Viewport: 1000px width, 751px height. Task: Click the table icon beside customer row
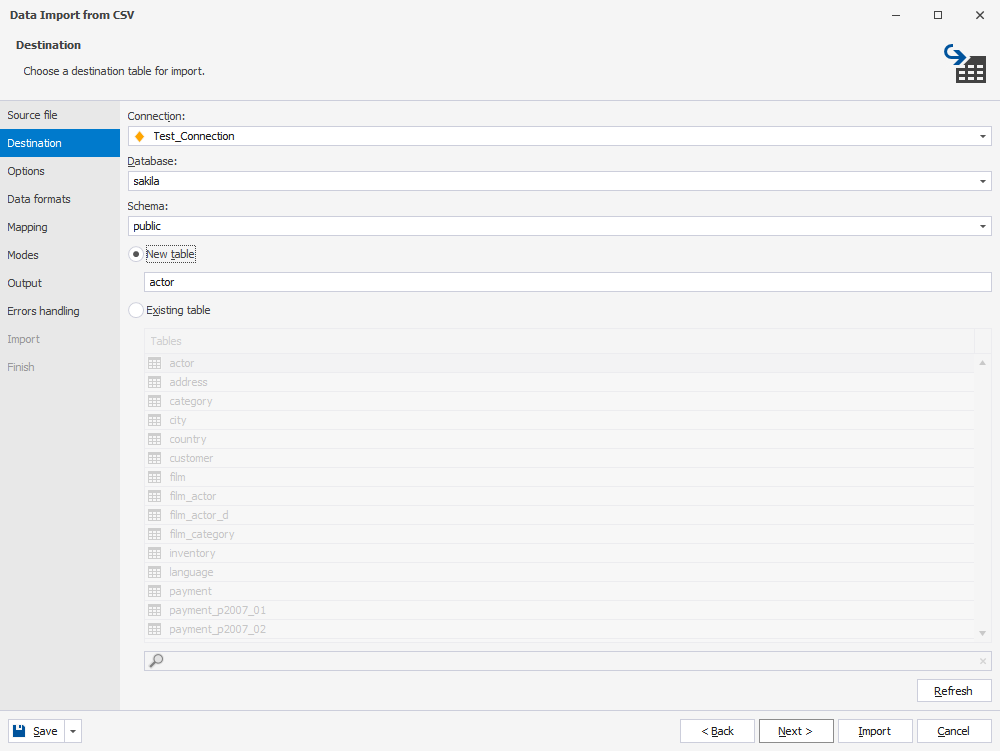pyautogui.click(x=154, y=458)
